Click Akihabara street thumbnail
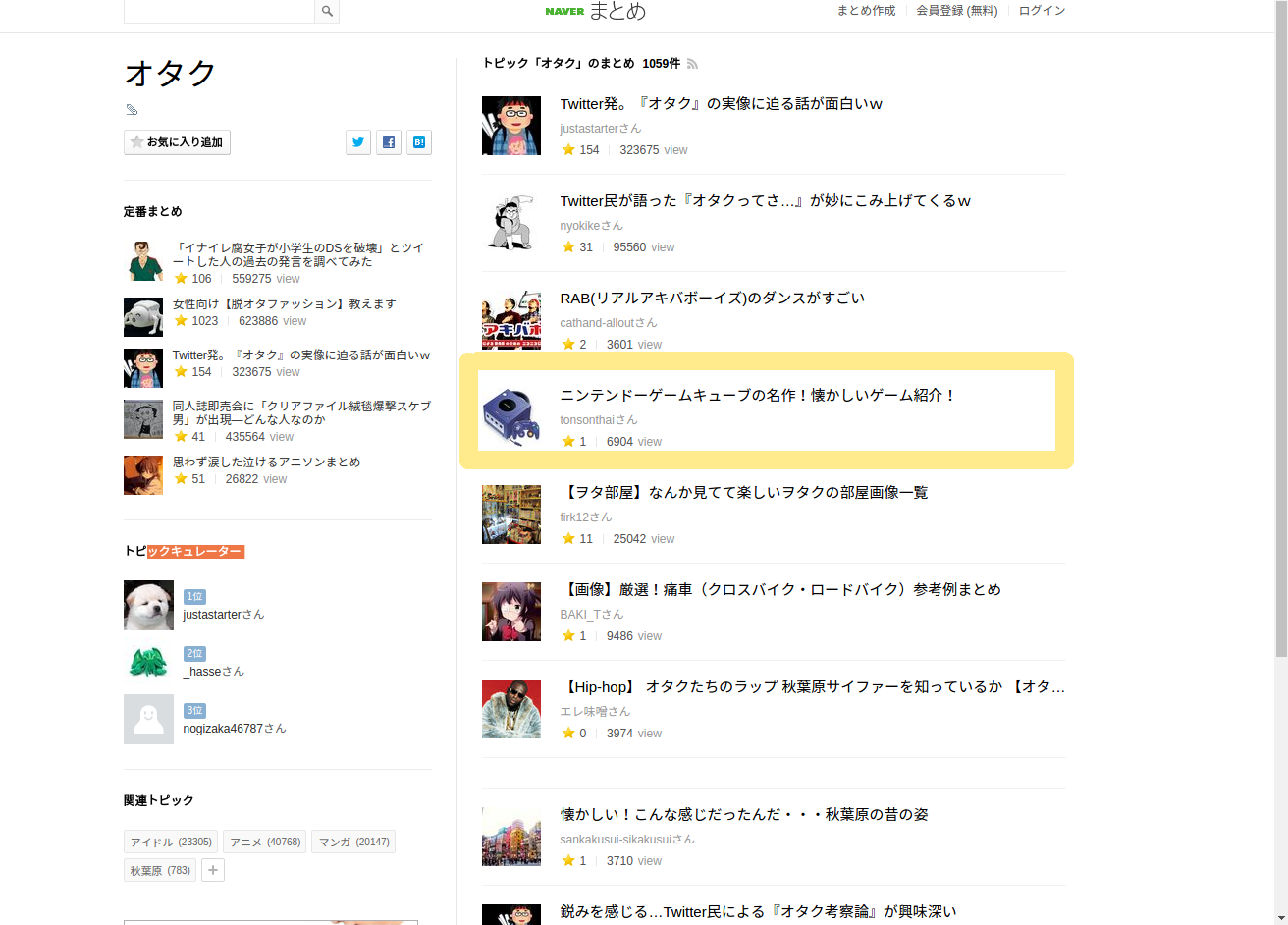Image resolution: width=1288 pixels, height=925 pixels. click(x=511, y=837)
